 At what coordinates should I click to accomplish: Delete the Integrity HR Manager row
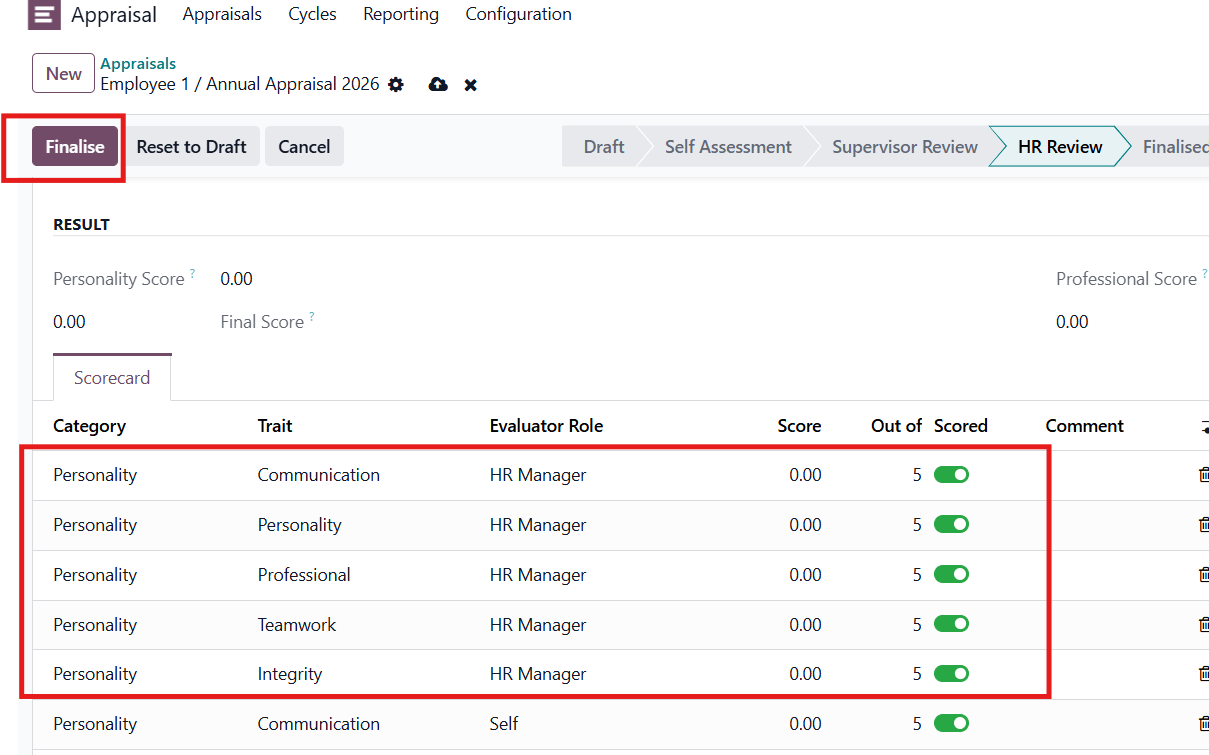(x=1203, y=674)
